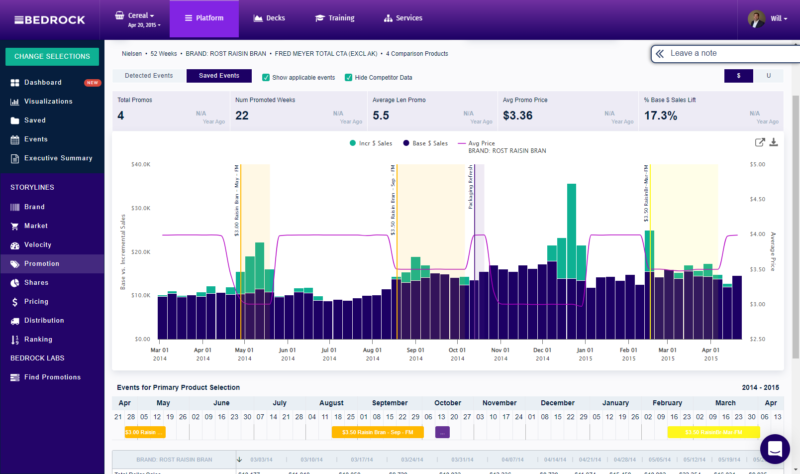
Task: Click the $3.00 Raisin event bar
Action: [145, 432]
